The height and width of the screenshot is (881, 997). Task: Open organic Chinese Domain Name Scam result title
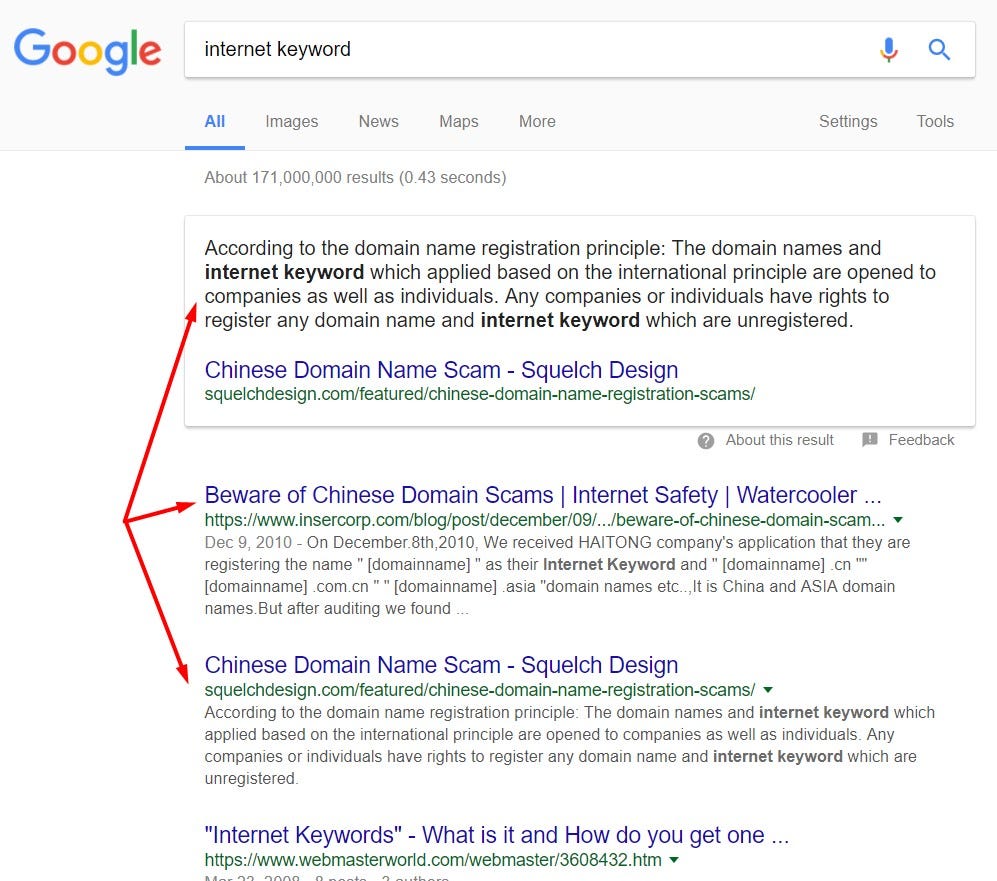pyautogui.click(x=441, y=665)
